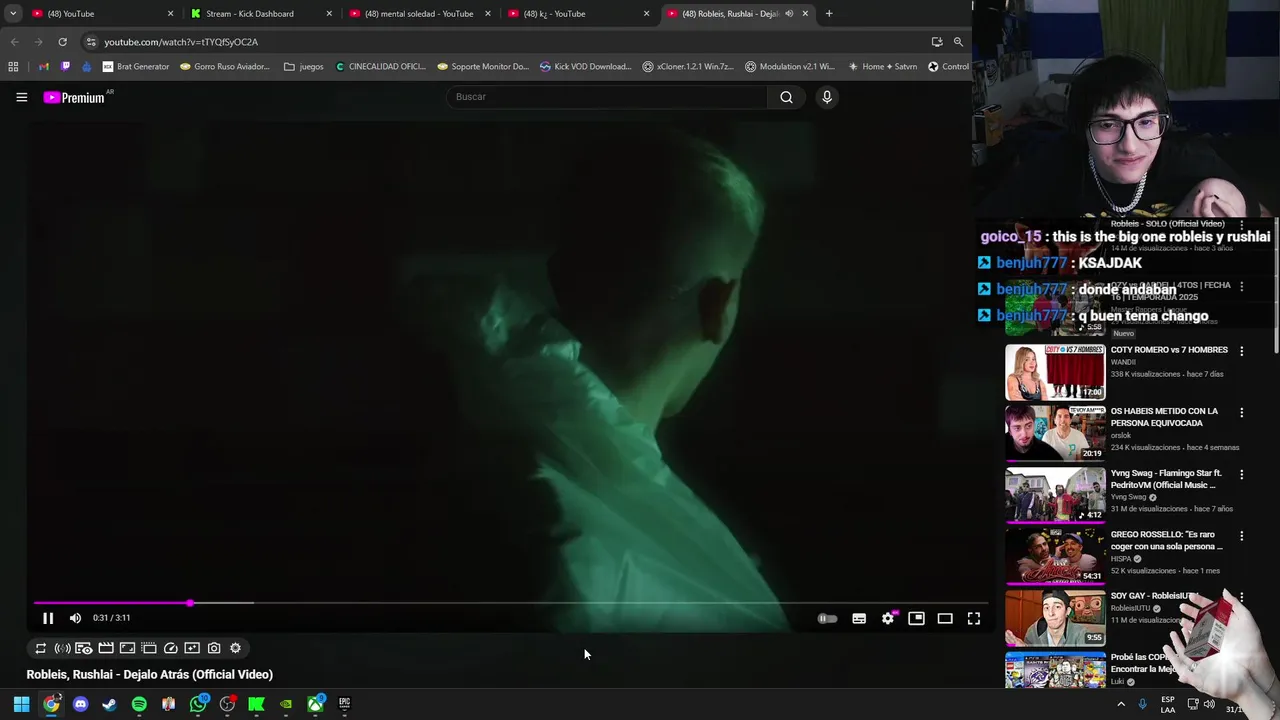Click the Buscar search field
The image size is (1280, 720).
[x=606, y=97]
